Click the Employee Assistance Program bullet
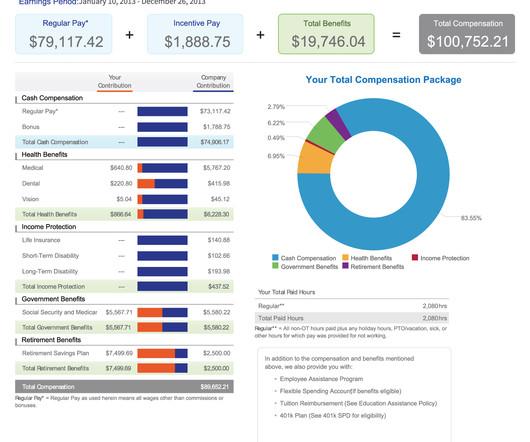 pyautogui.click(x=321, y=379)
